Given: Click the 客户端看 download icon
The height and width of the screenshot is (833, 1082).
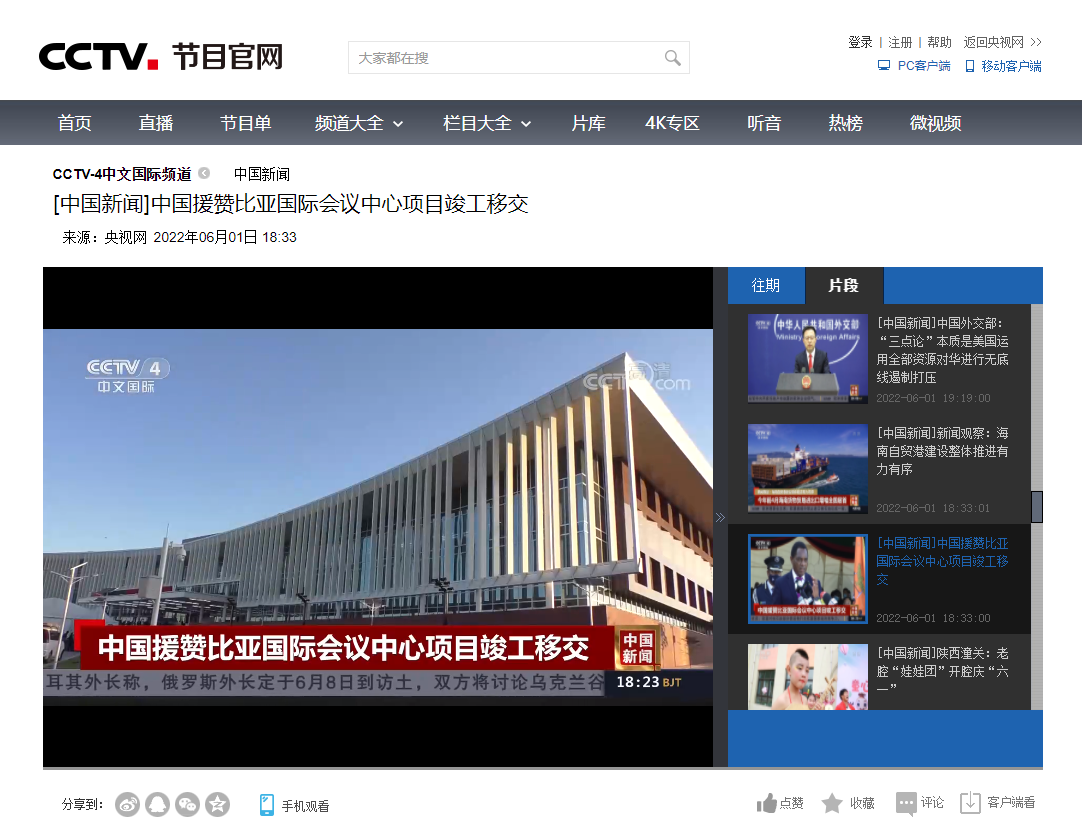Looking at the screenshot, I should pyautogui.click(x=970, y=803).
